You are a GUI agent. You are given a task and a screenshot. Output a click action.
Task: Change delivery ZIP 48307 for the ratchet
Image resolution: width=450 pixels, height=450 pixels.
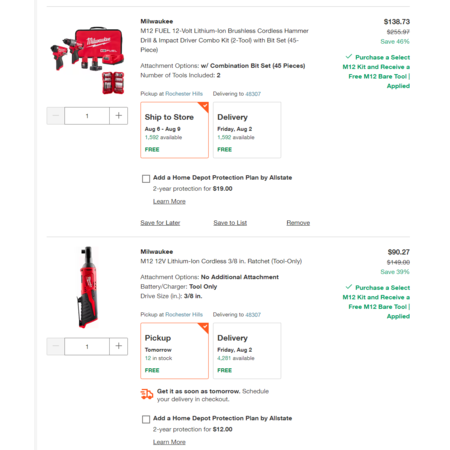pyautogui.click(x=253, y=315)
